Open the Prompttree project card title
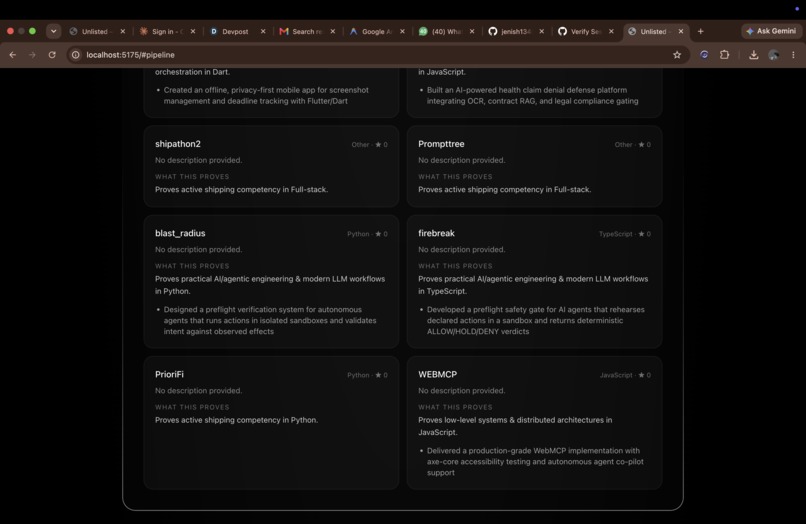 point(441,144)
